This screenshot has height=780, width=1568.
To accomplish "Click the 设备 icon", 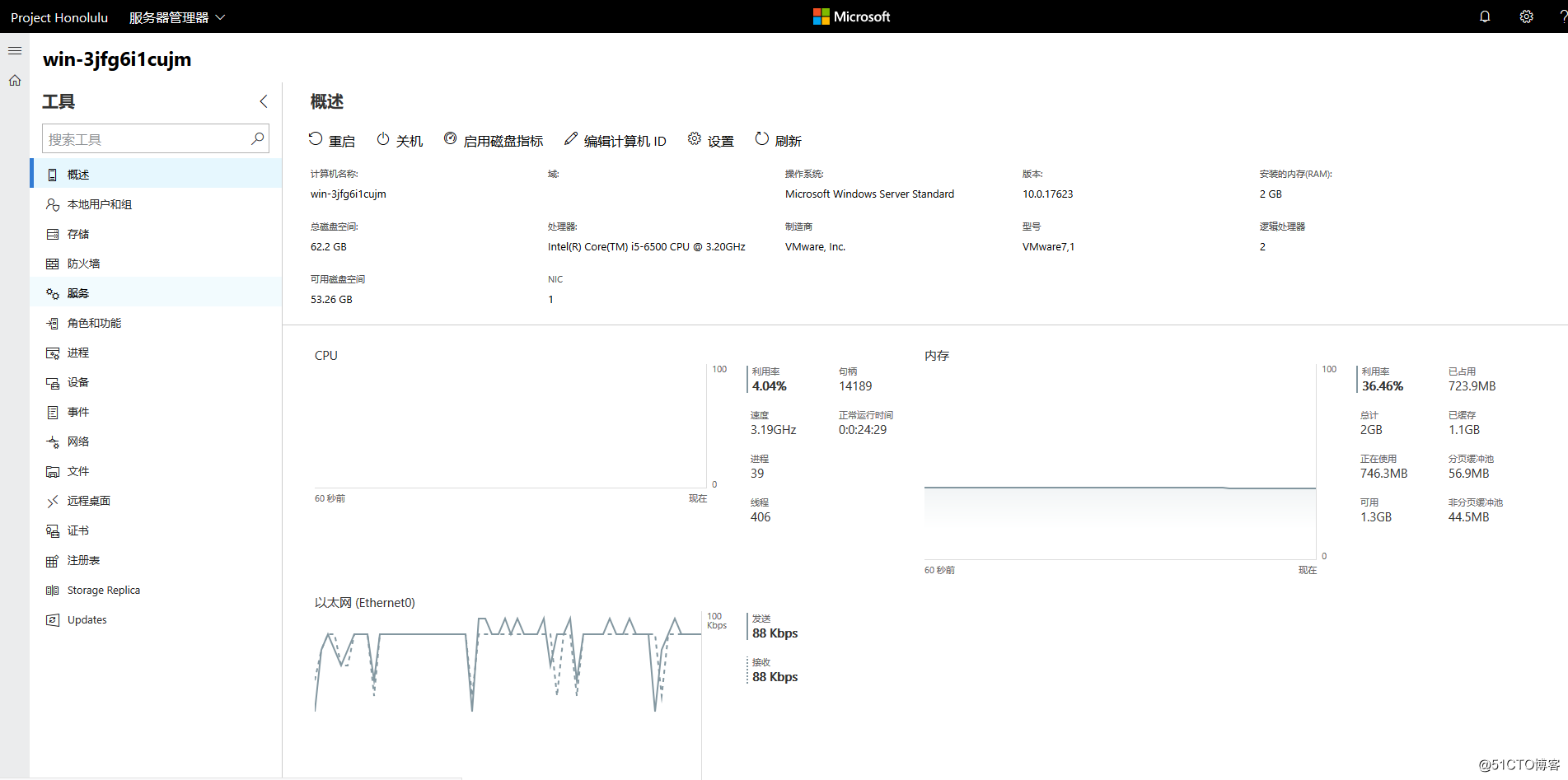I will tap(53, 382).
